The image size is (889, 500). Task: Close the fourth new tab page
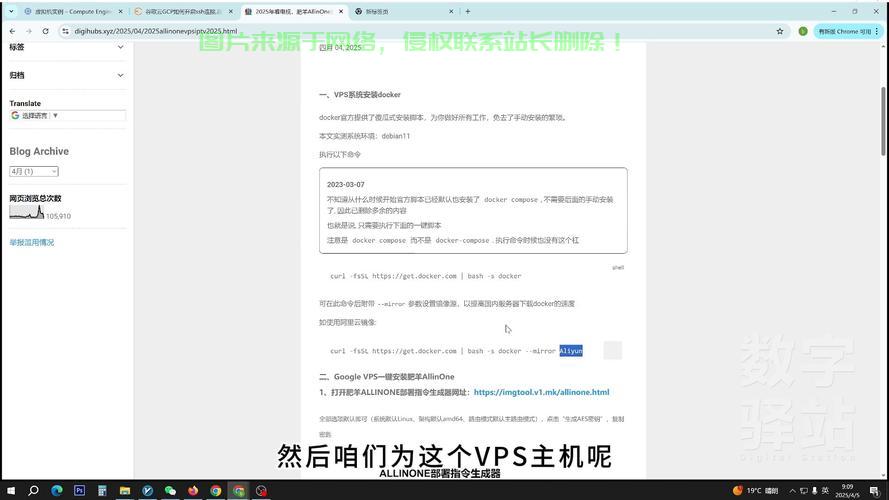pyautogui.click(x=451, y=11)
